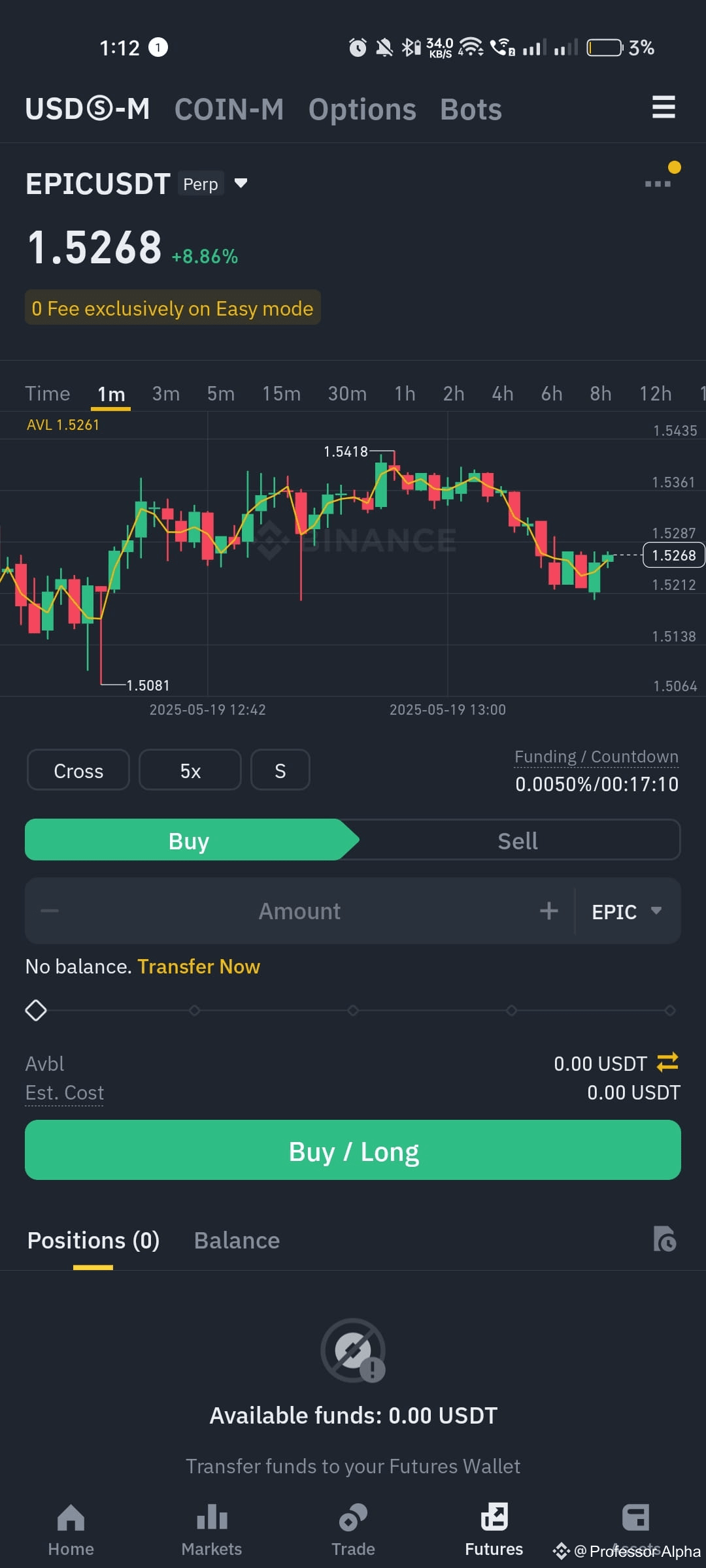Decrease amount with minus button
706x1568 pixels.
[x=50, y=911]
